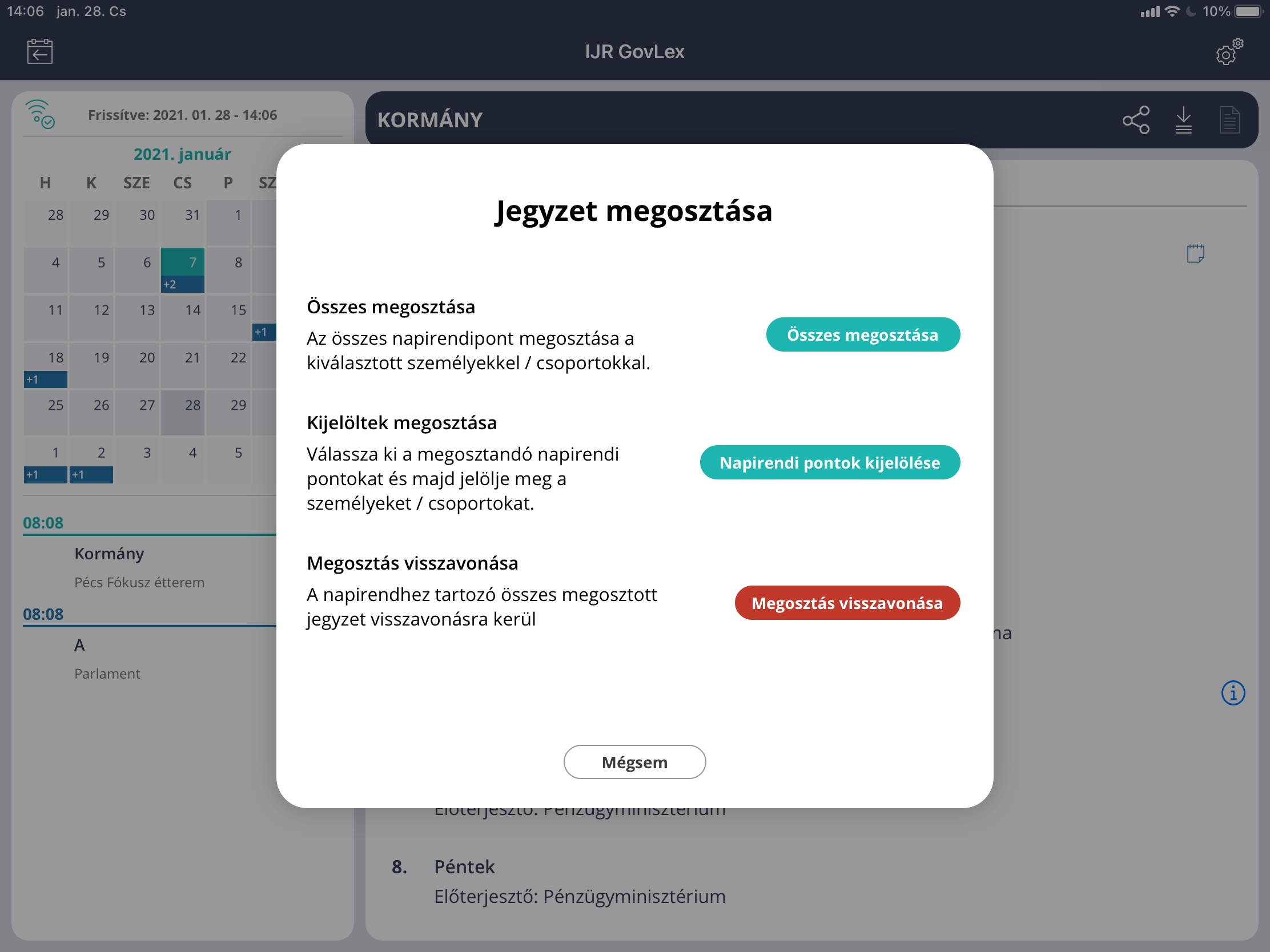Tap the download icon in Kormány header
Screen dimensions: 1270x952
[x=1183, y=120]
